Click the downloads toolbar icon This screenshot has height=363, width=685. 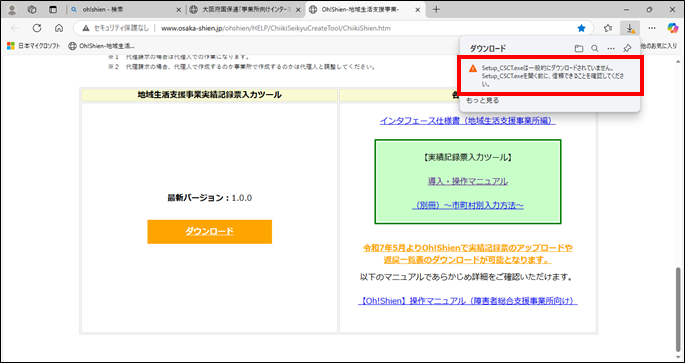pyautogui.click(x=630, y=28)
